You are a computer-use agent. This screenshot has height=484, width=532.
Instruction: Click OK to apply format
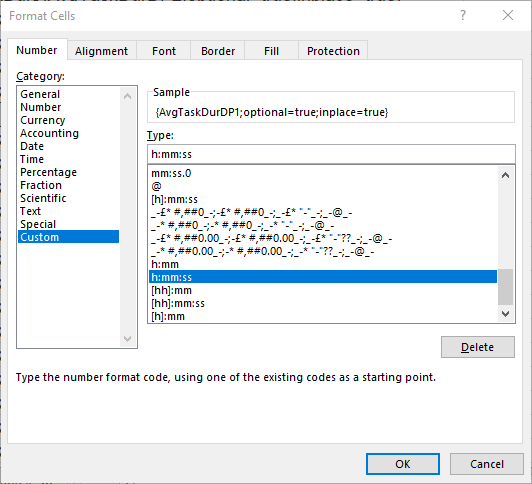coord(403,464)
